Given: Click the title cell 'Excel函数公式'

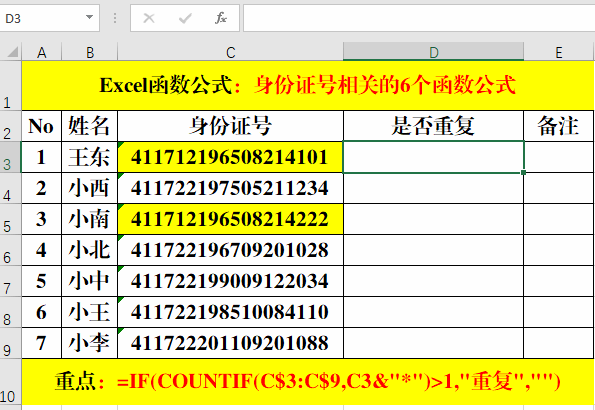Looking at the screenshot, I should 308,86.
